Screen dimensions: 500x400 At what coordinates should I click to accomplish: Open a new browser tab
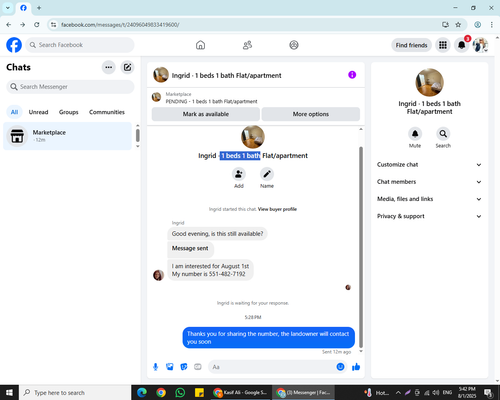(39, 8)
